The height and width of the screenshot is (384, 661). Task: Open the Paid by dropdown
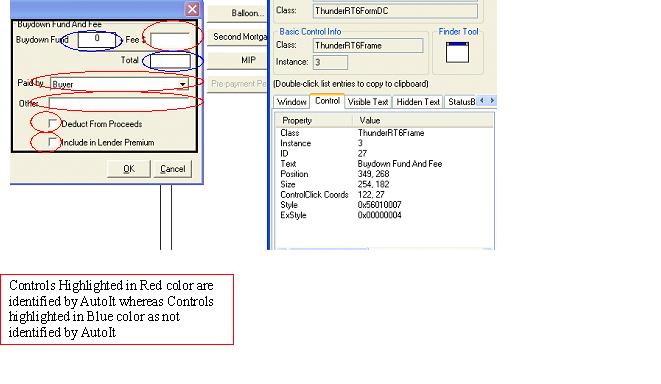click(182, 84)
